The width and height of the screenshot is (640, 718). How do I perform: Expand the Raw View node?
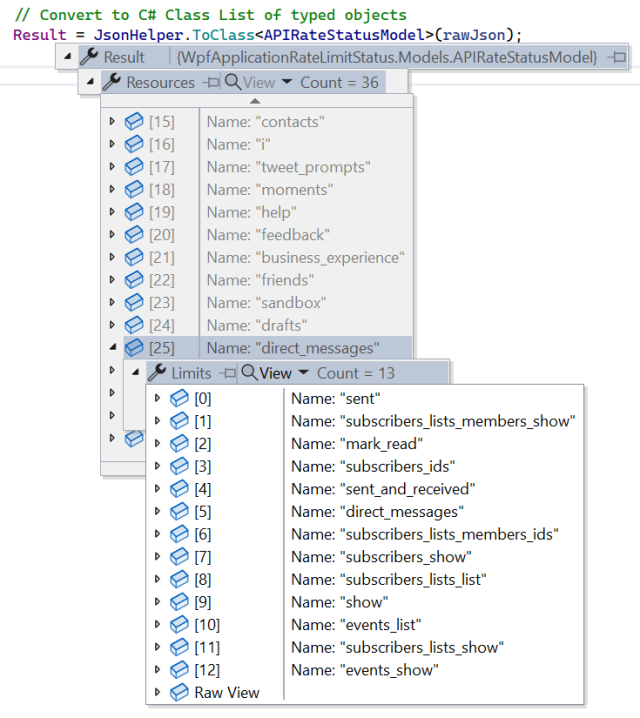coord(157,692)
